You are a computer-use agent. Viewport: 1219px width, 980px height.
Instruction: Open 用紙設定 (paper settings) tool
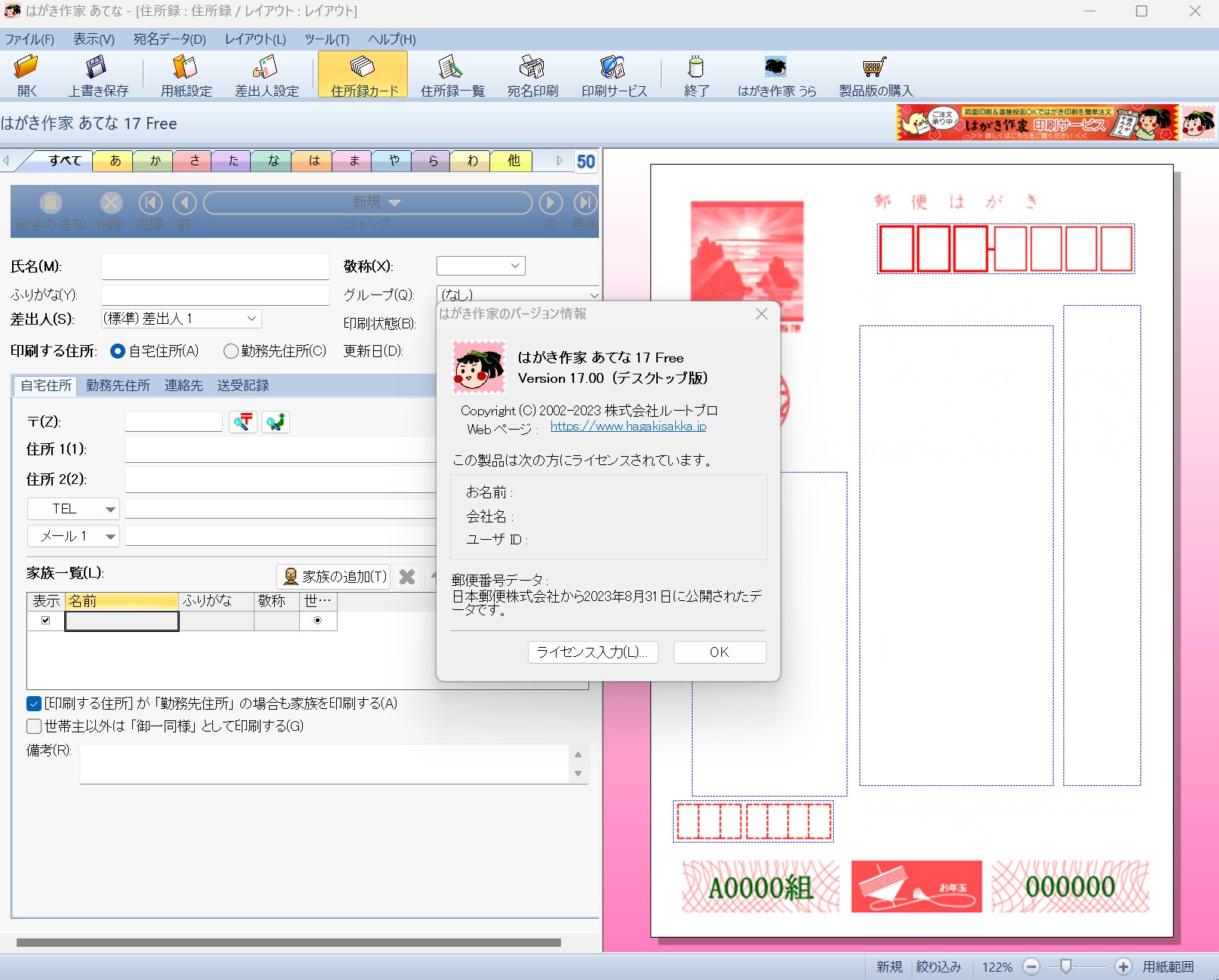(185, 76)
